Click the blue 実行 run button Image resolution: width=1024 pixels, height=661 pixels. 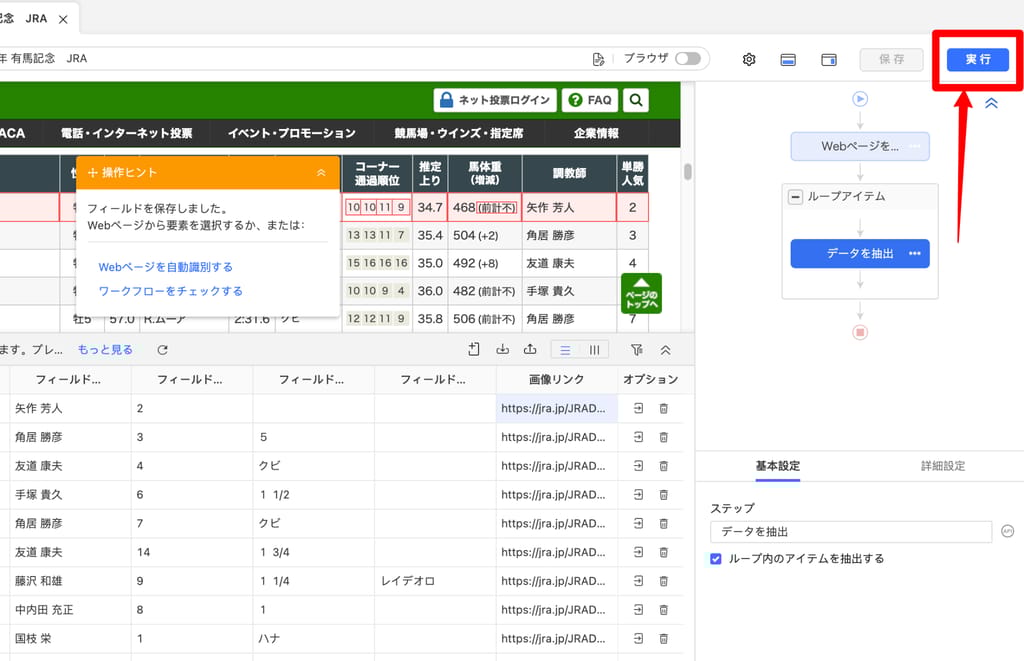(x=978, y=59)
